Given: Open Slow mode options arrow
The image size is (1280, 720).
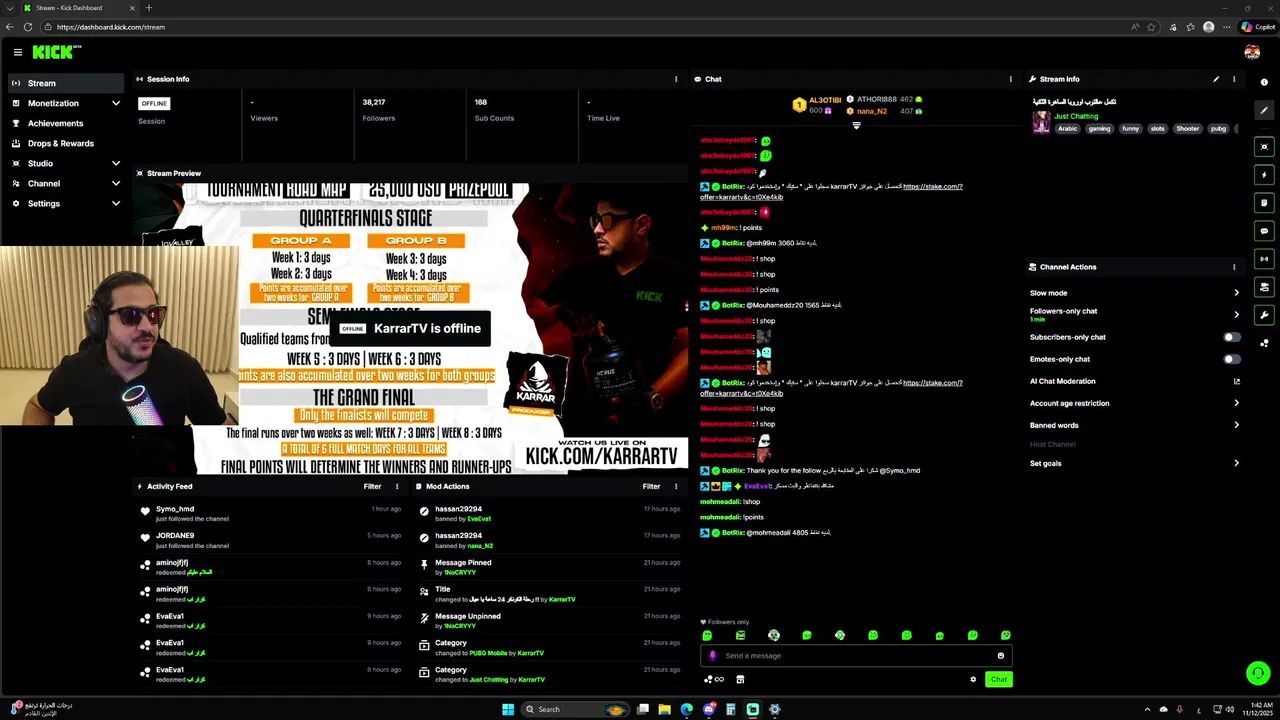Looking at the screenshot, I should tap(1236, 293).
